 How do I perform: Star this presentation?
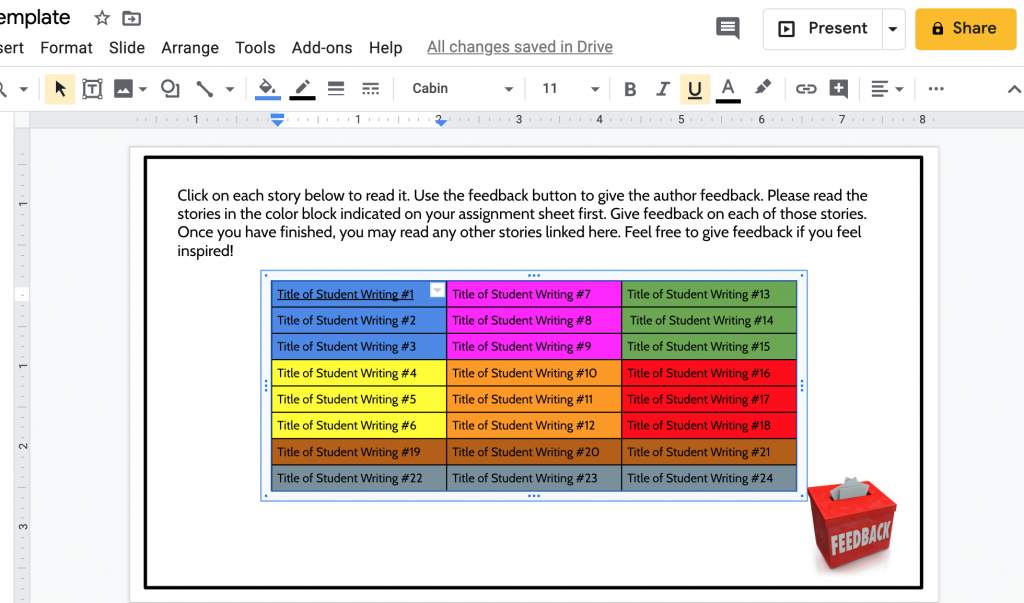click(102, 18)
